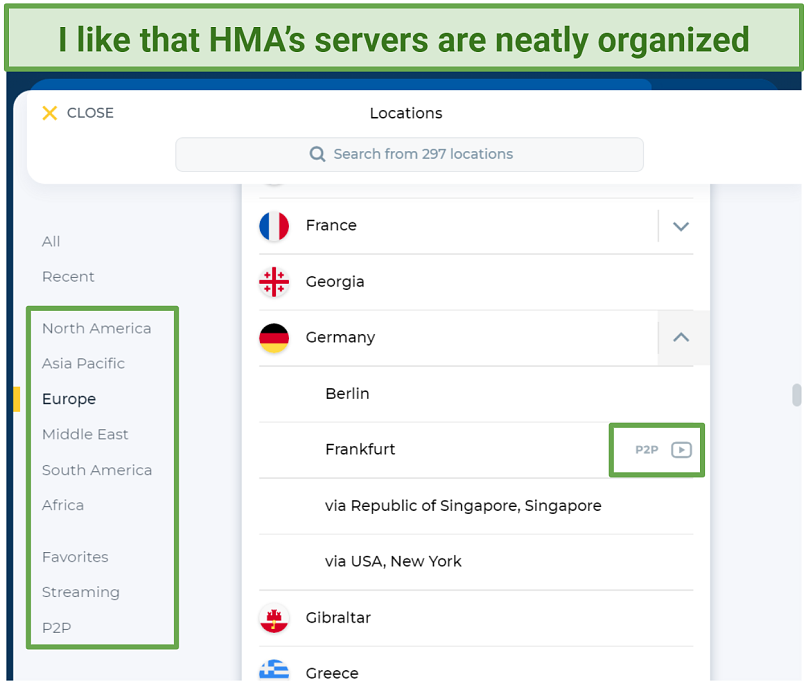The height and width of the screenshot is (685, 806).
Task: Select the Greece flag icon
Action: (x=274, y=670)
